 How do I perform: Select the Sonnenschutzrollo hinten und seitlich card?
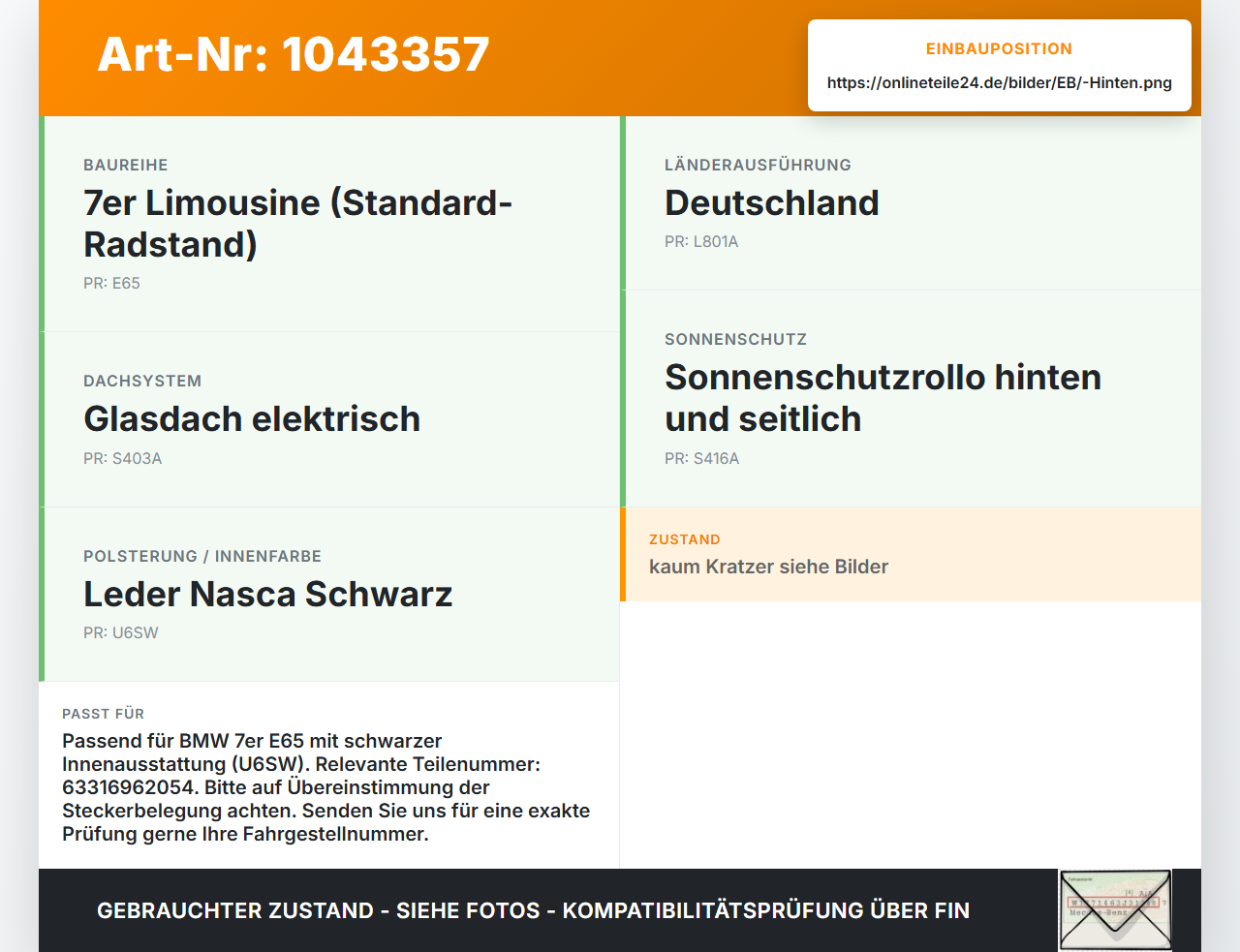point(911,398)
